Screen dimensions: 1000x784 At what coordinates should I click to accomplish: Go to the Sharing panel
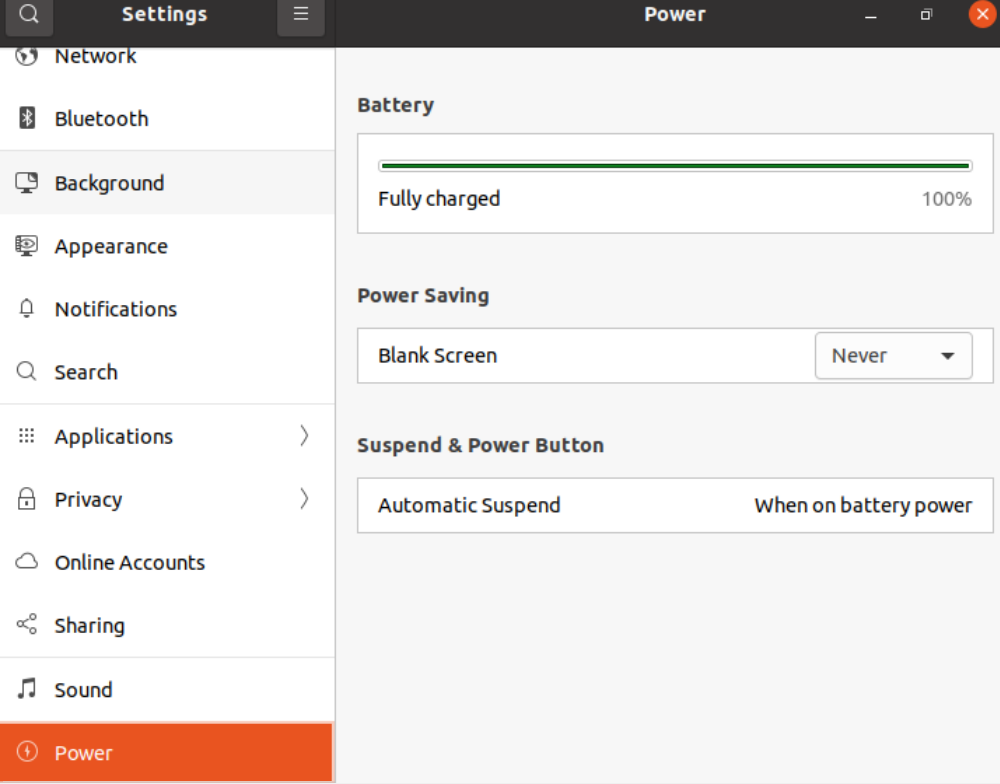[x=167, y=625]
